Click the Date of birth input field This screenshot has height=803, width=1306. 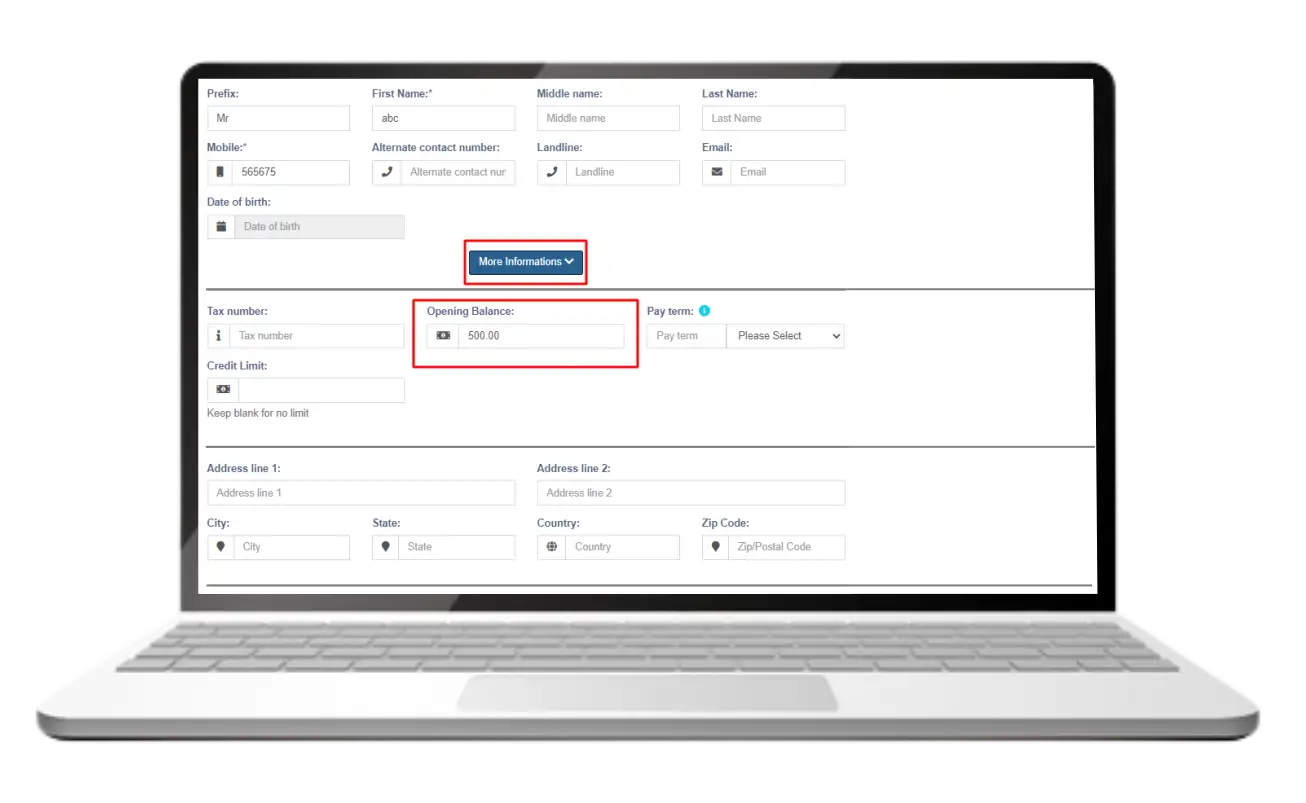[319, 227]
